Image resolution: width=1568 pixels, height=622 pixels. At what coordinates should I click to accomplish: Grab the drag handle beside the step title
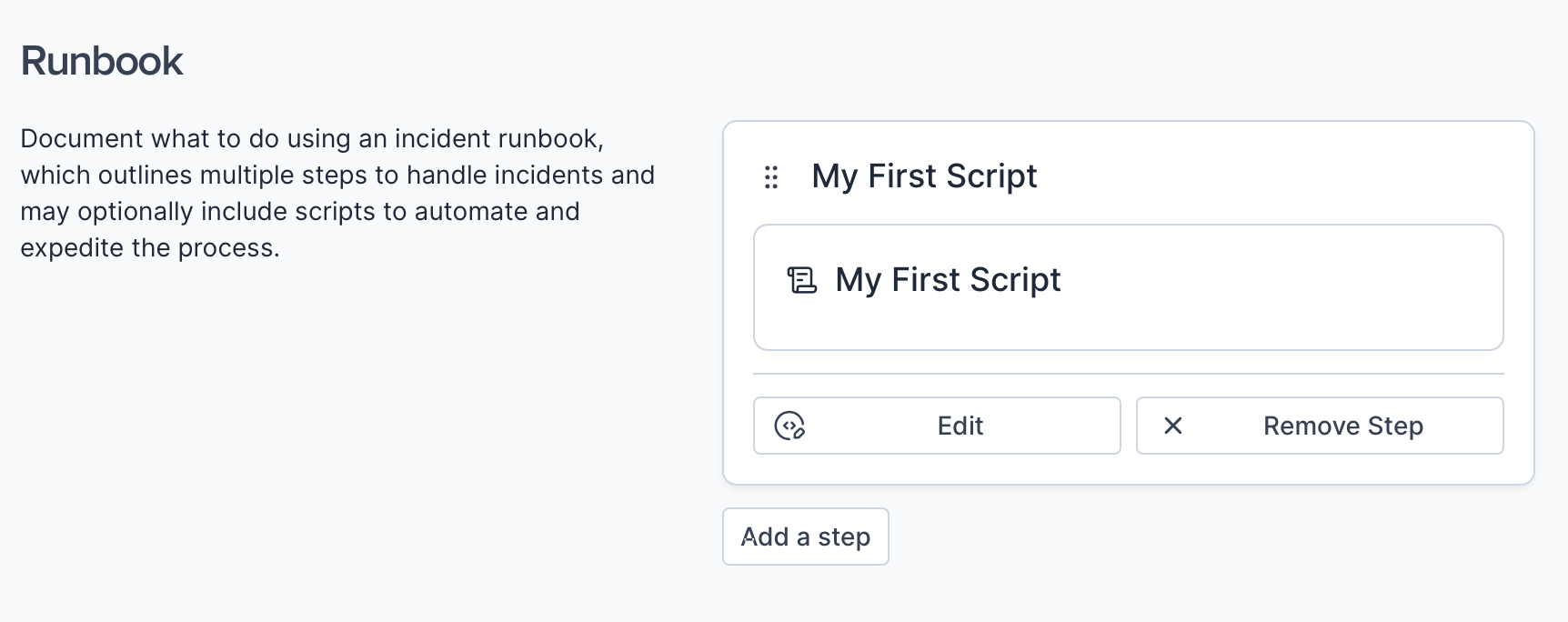point(771,177)
